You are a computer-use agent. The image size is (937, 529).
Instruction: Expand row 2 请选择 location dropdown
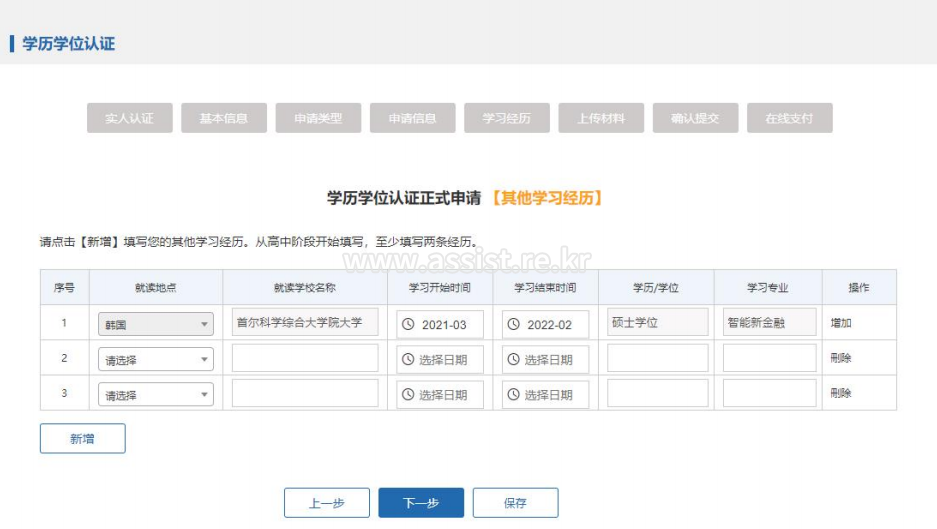pos(156,360)
